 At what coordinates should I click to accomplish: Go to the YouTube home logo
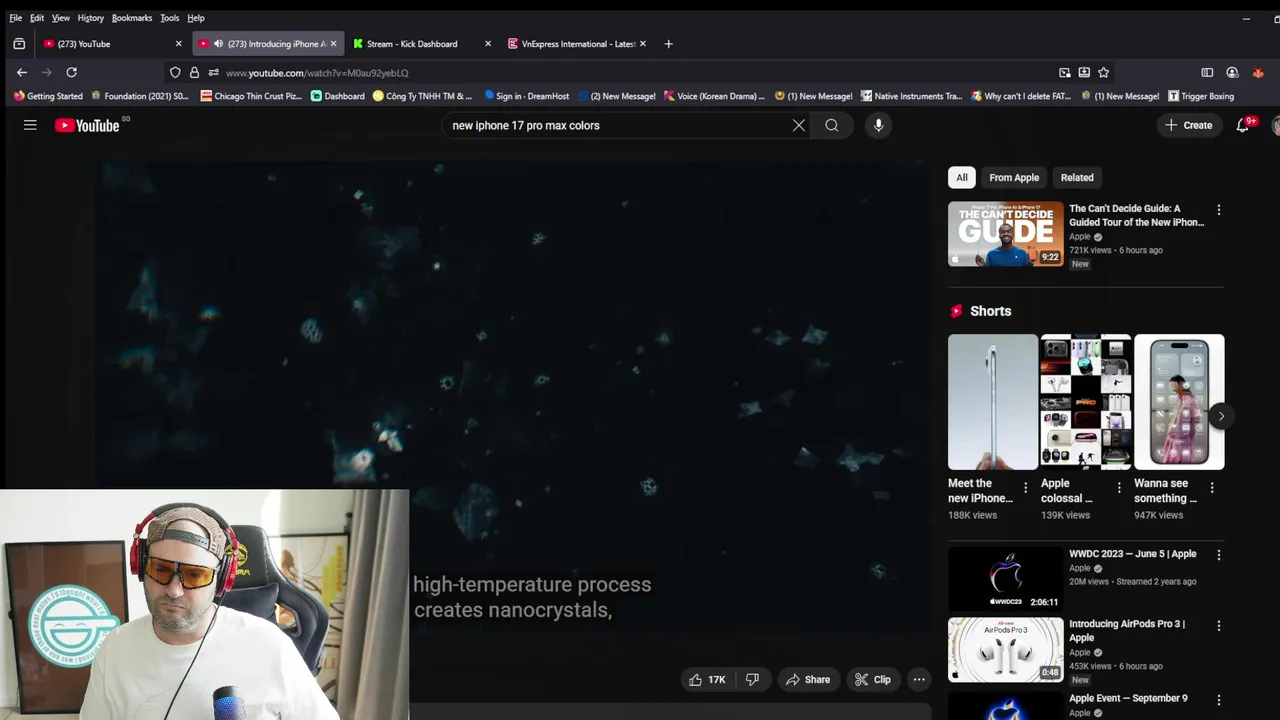click(x=87, y=125)
